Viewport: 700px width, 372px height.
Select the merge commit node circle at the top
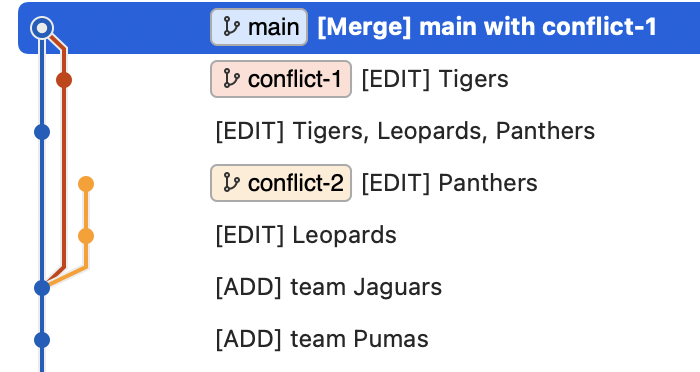(42, 28)
